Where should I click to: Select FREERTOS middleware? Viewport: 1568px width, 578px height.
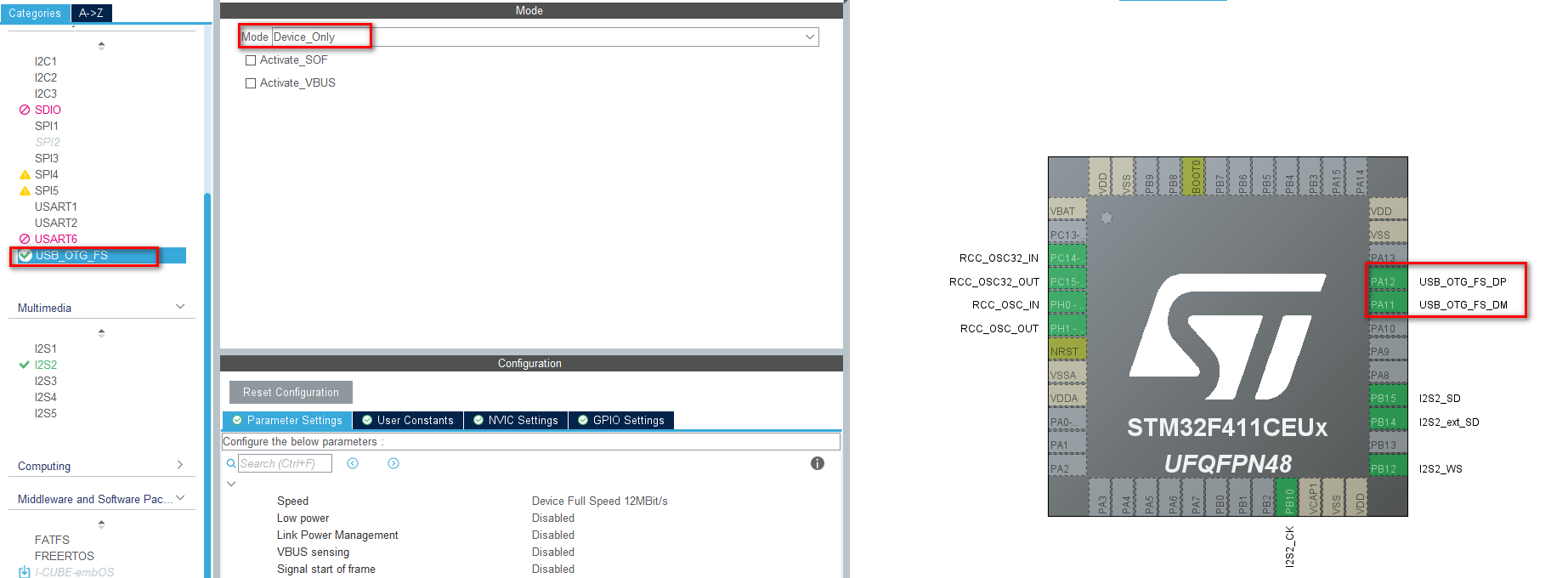65,556
